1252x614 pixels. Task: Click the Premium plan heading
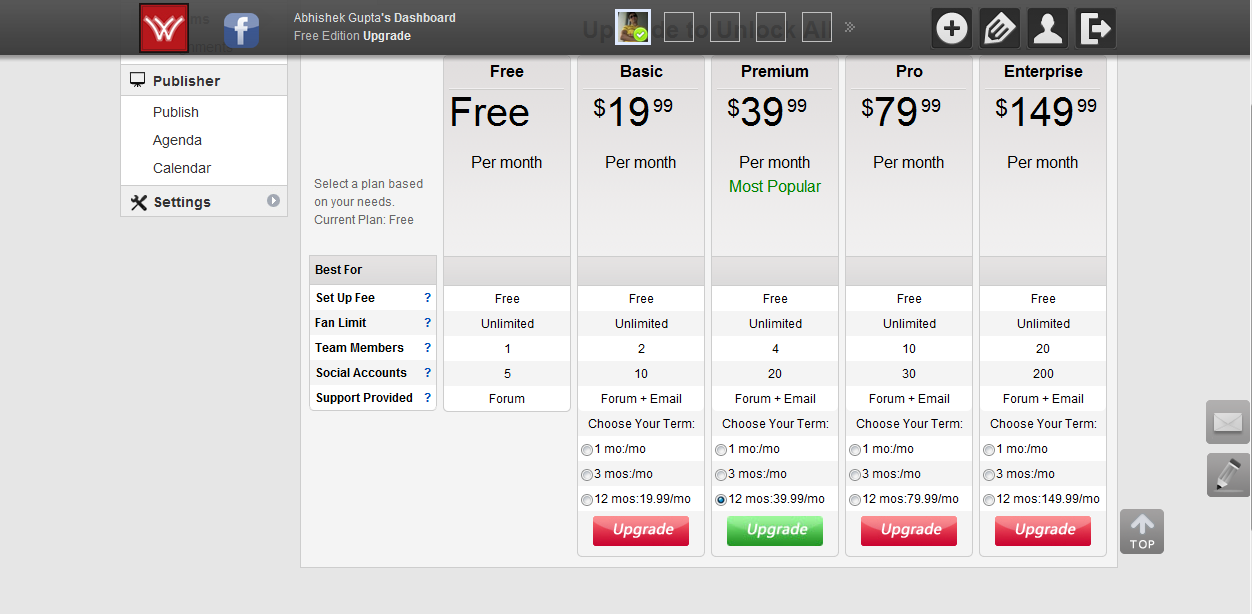(775, 72)
